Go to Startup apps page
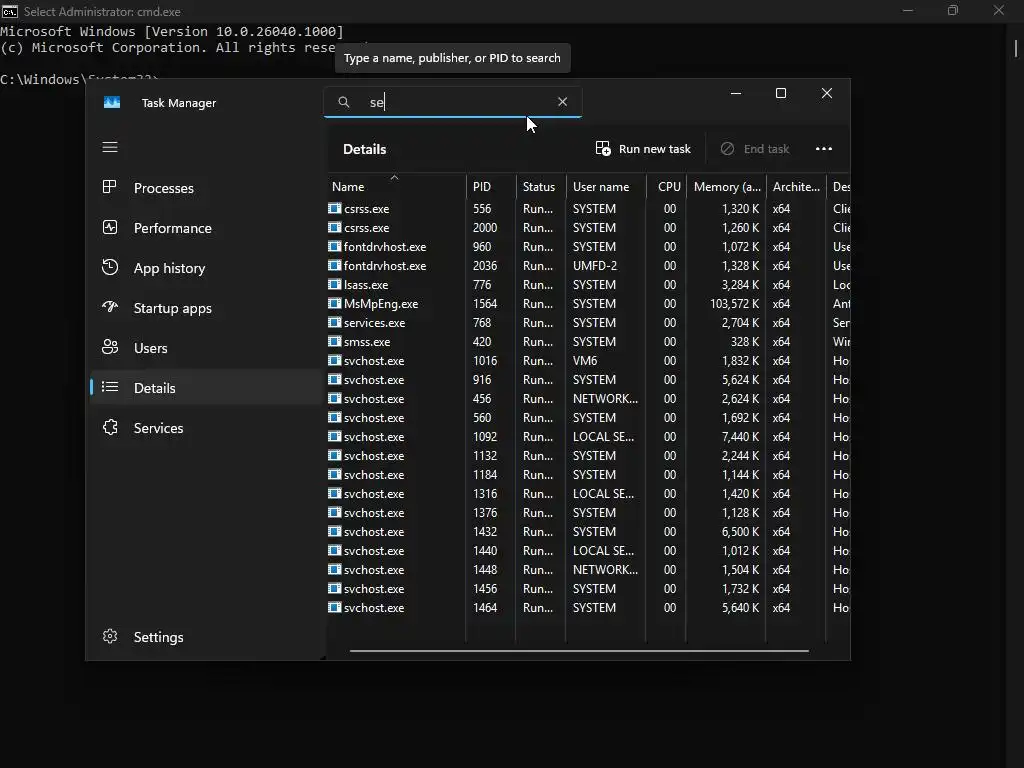The image size is (1024, 768). 206,308
